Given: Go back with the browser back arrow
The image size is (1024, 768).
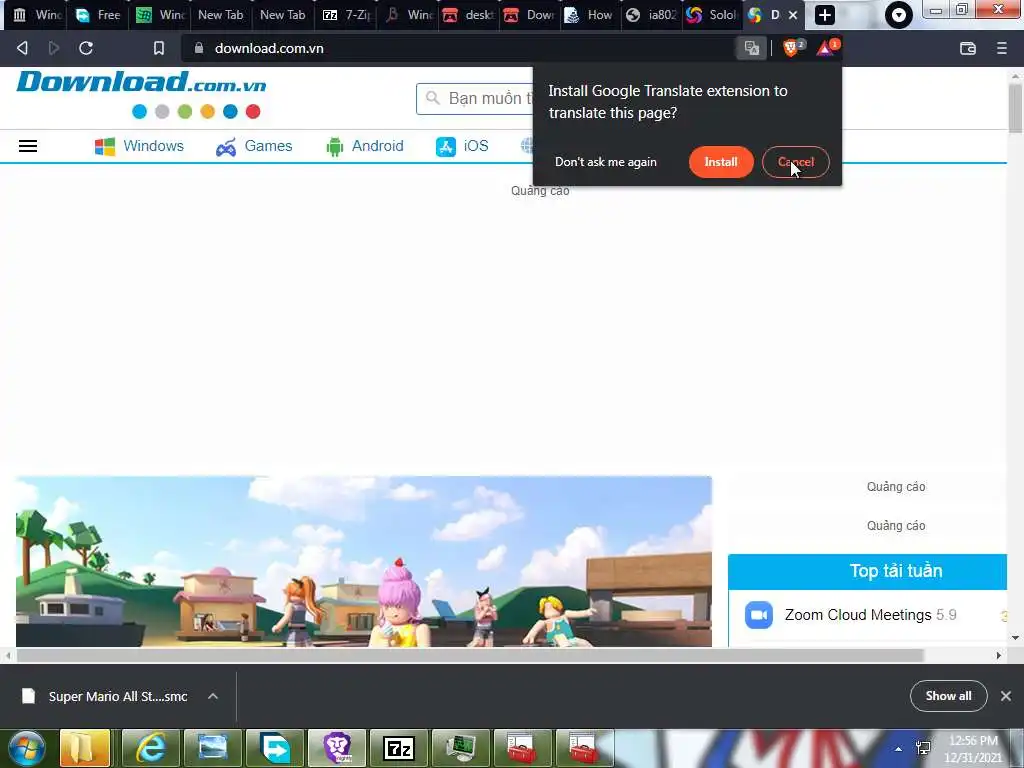Looking at the screenshot, I should (22, 48).
